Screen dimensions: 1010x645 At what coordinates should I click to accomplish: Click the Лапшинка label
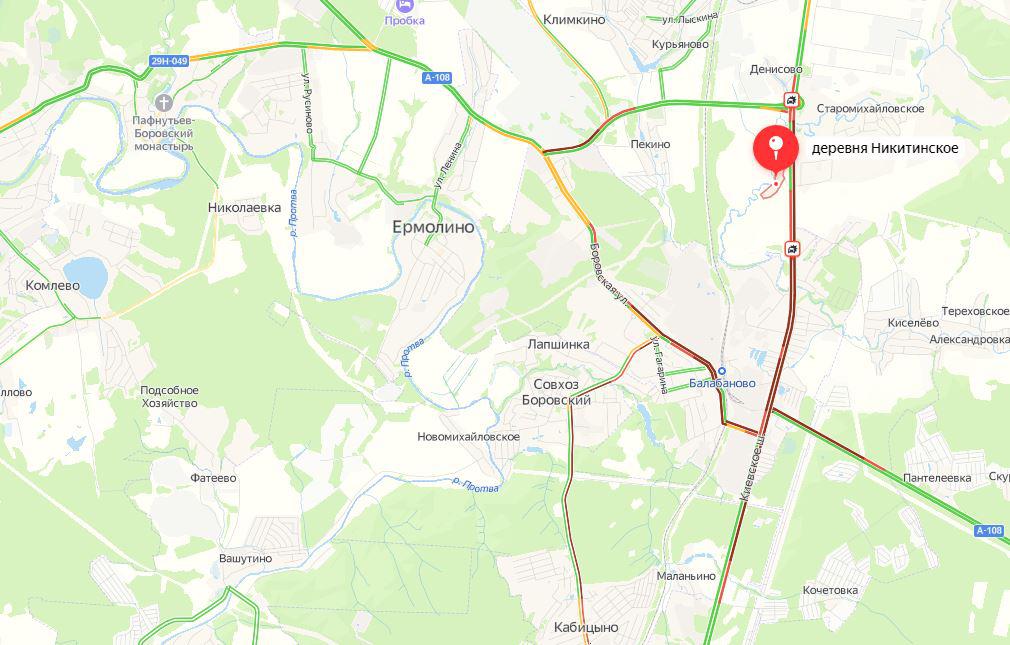[558, 344]
